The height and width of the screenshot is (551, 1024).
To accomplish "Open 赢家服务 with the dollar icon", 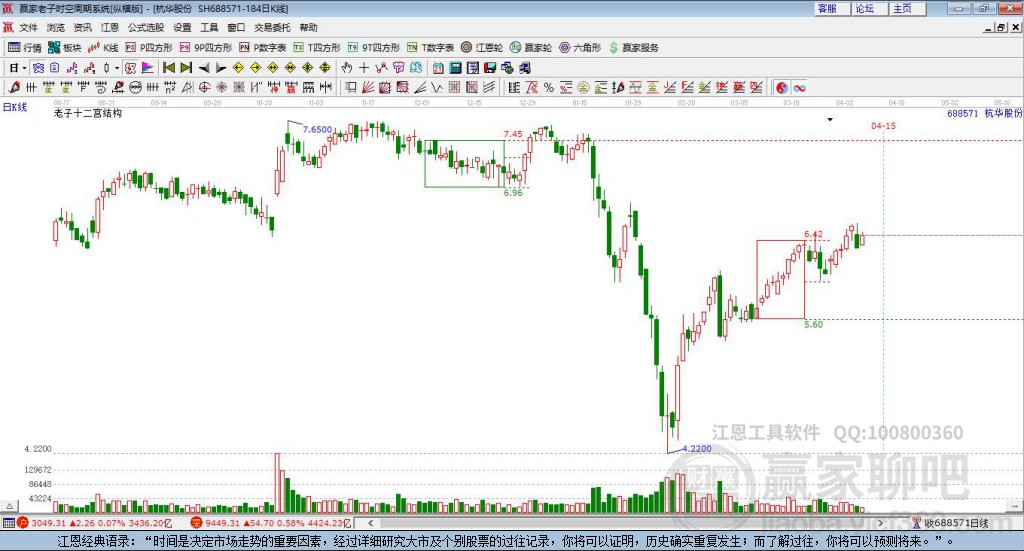I will coord(633,48).
